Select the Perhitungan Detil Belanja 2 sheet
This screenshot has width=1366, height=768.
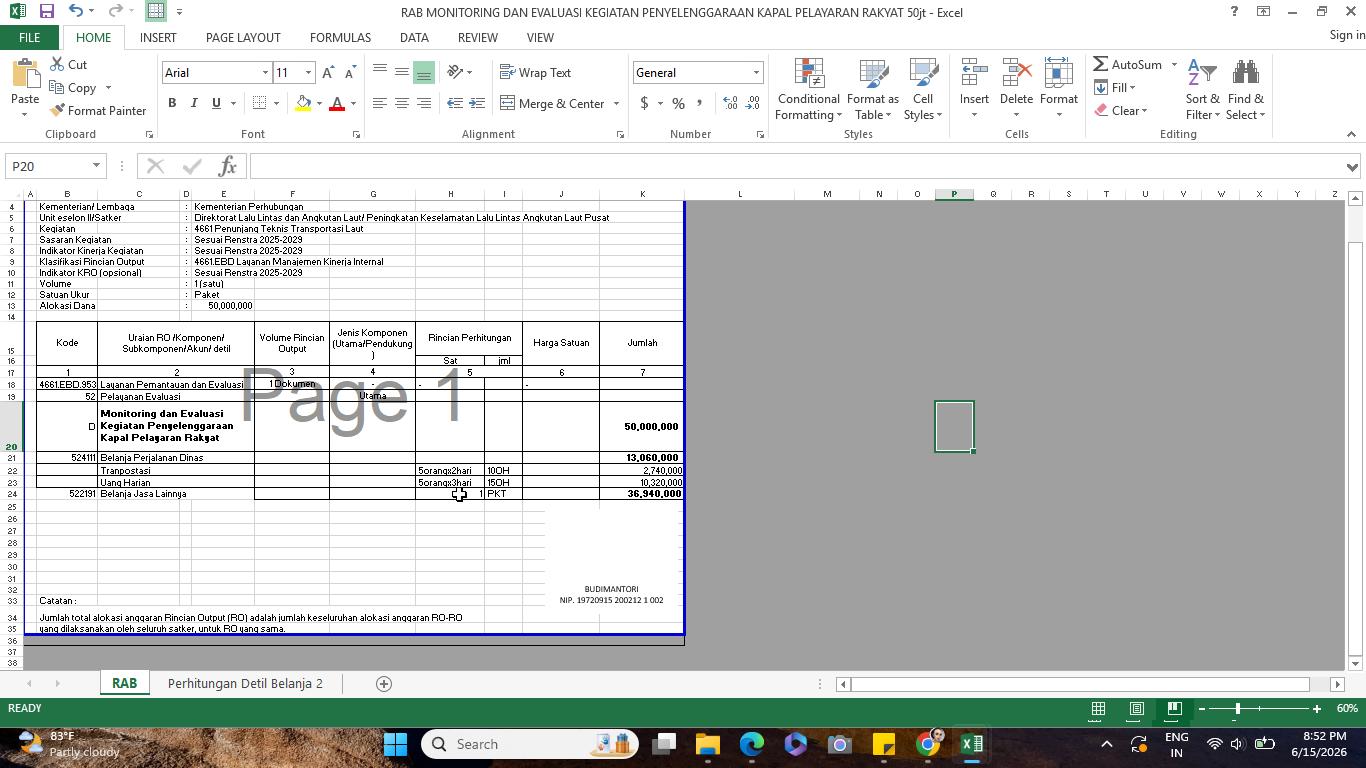tap(245, 684)
